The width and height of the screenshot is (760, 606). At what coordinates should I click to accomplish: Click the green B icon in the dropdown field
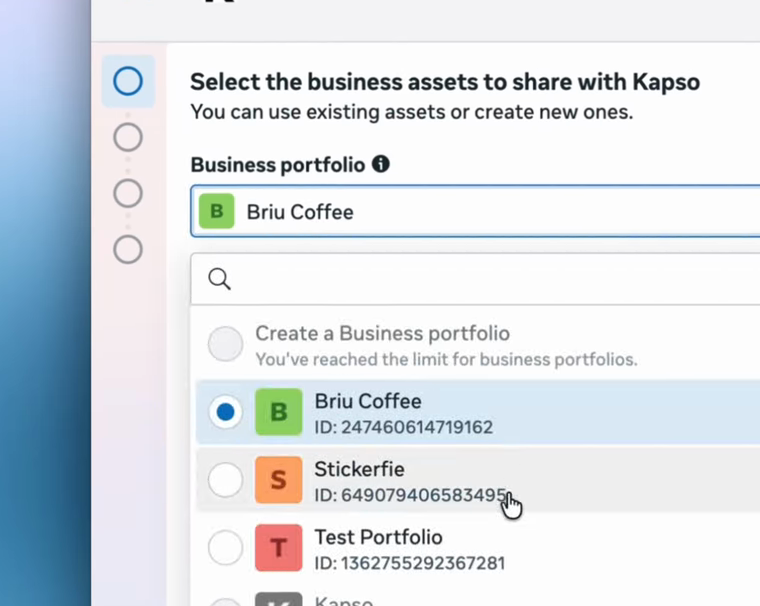(x=217, y=211)
